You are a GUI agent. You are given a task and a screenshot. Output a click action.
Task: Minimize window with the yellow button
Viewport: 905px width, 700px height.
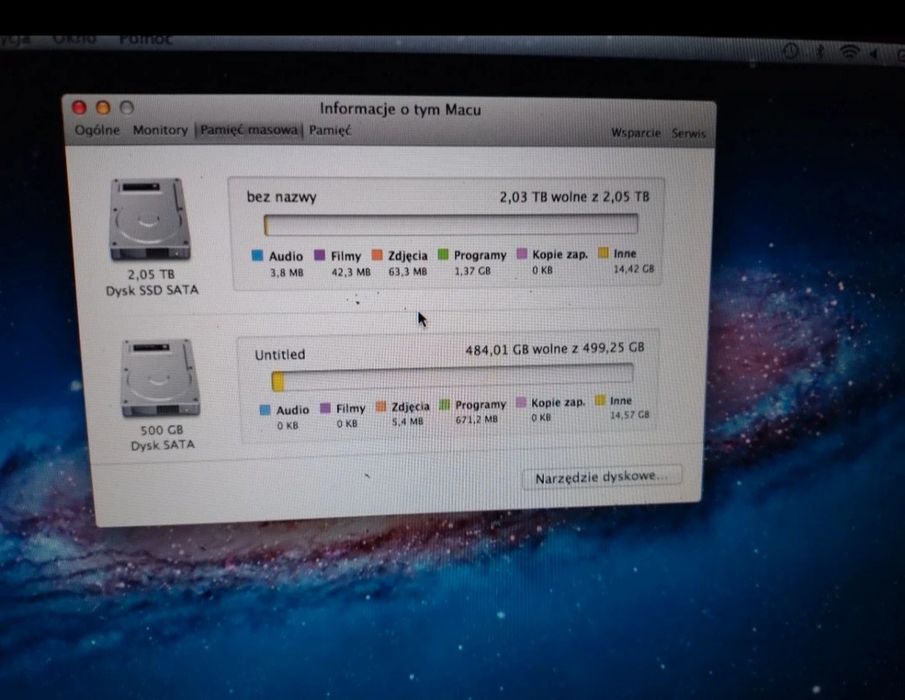pos(103,108)
